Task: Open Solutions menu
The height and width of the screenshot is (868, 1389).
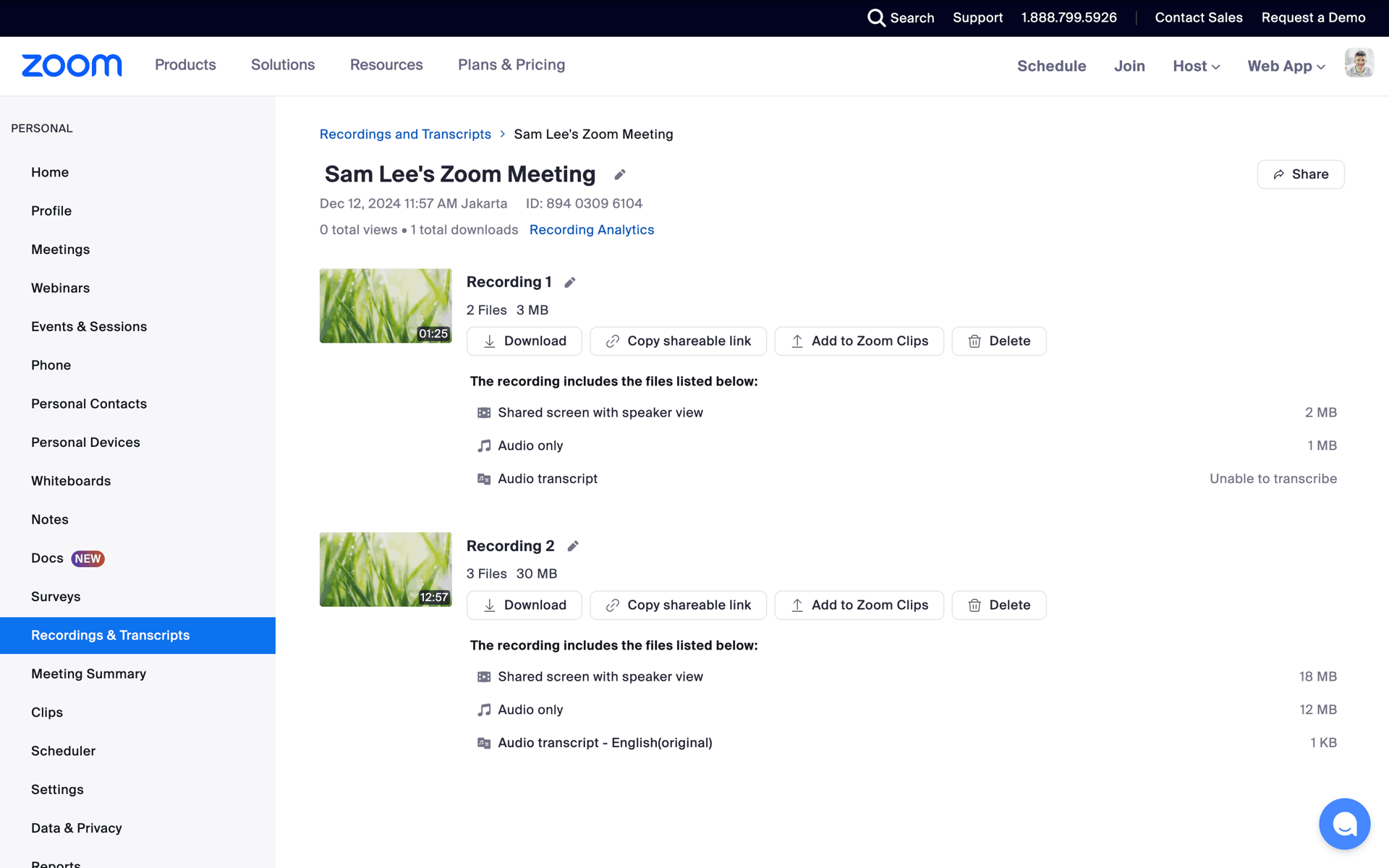Action: point(283,64)
